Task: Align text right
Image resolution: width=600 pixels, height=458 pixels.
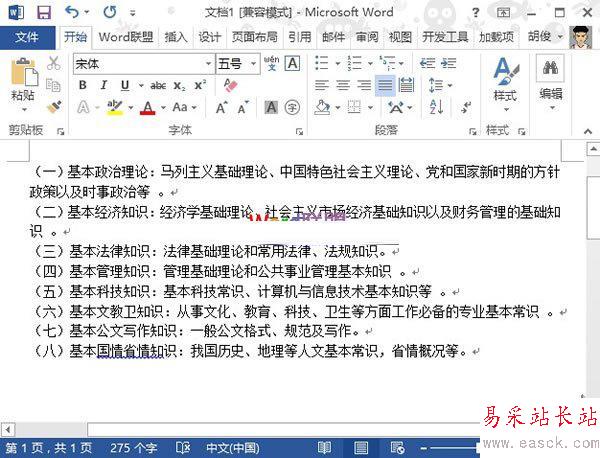Action: pos(364,85)
